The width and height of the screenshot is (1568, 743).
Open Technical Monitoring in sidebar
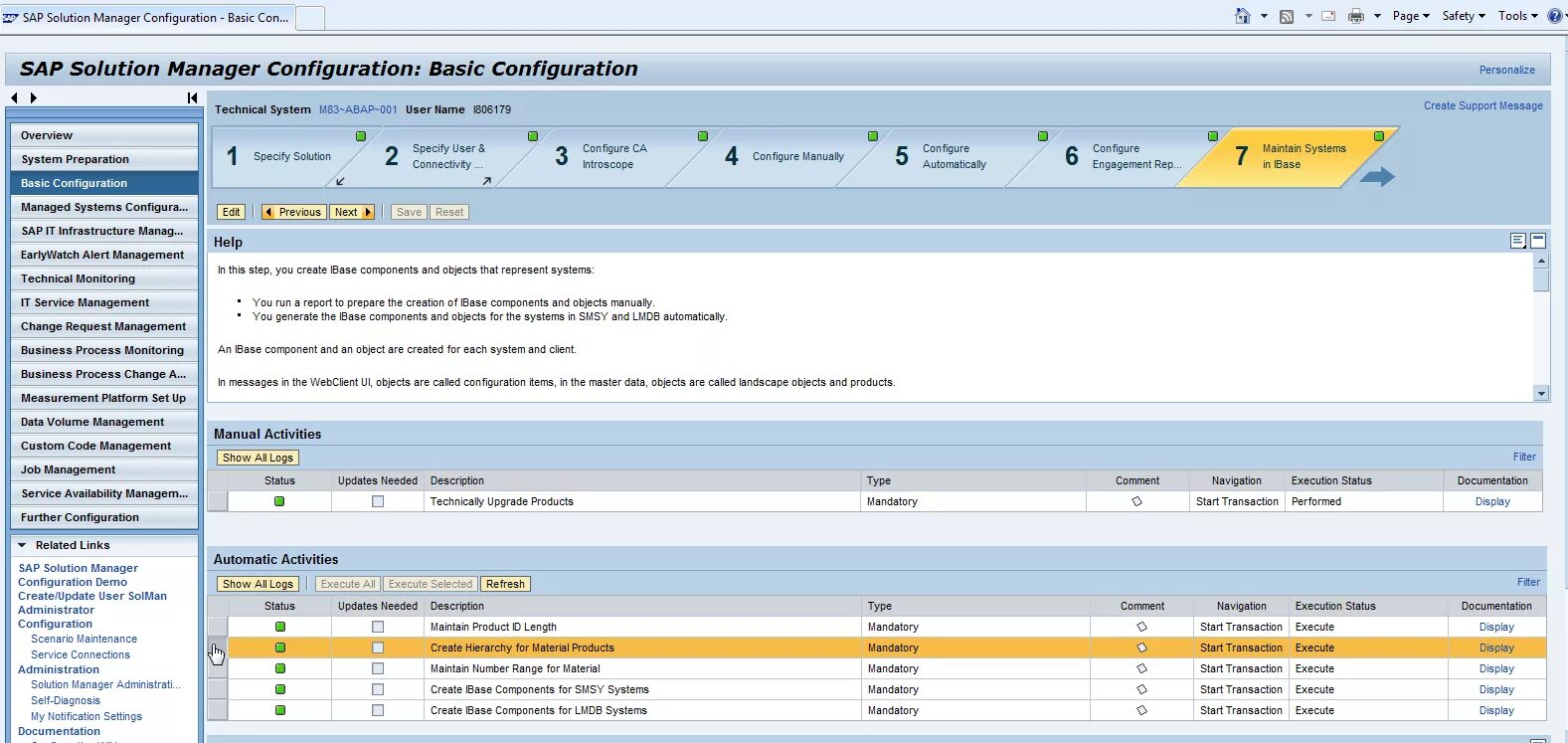(104, 279)
